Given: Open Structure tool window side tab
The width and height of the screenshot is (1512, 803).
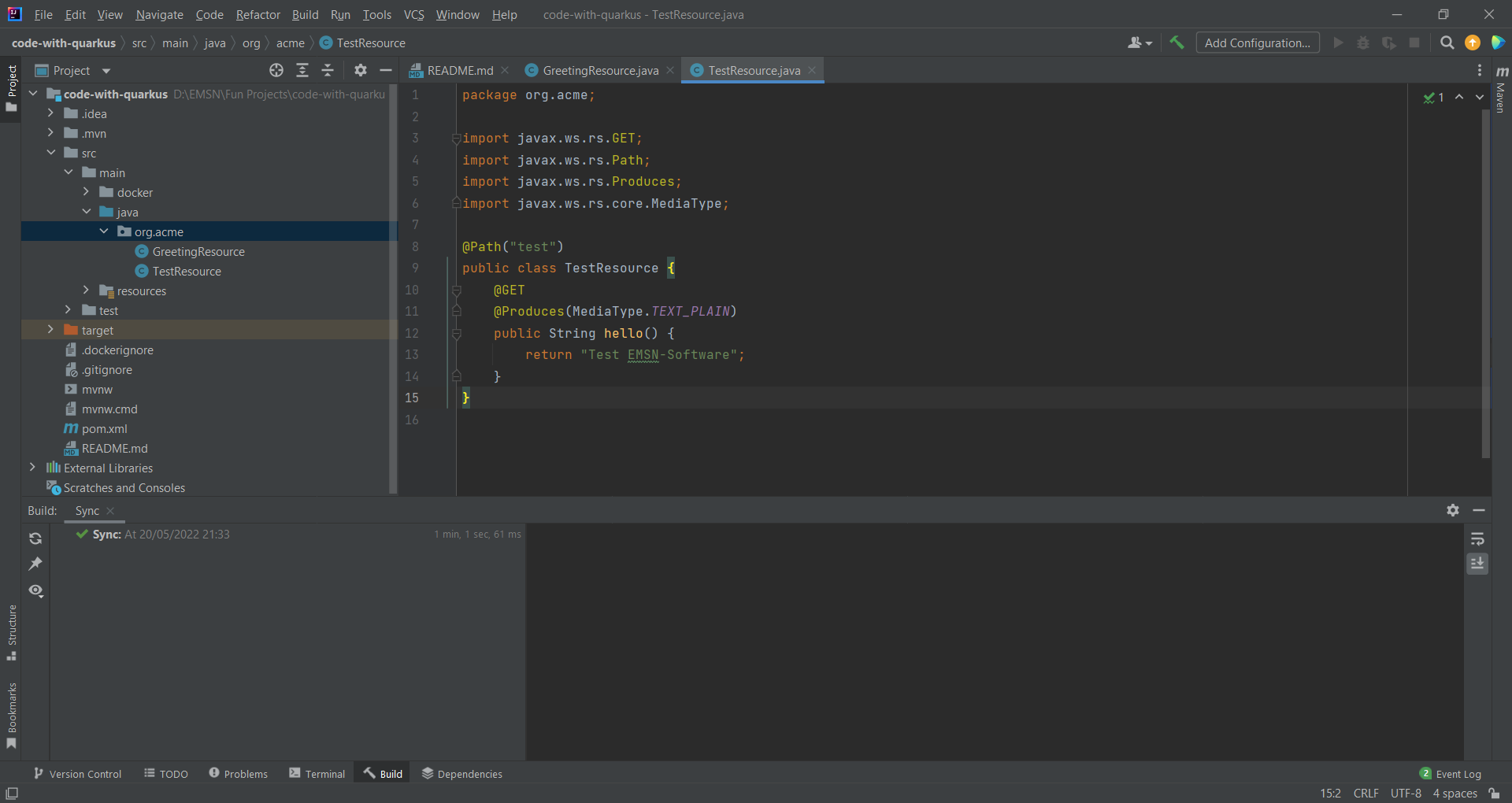Looking at the screenshot, I should [11, 632].
